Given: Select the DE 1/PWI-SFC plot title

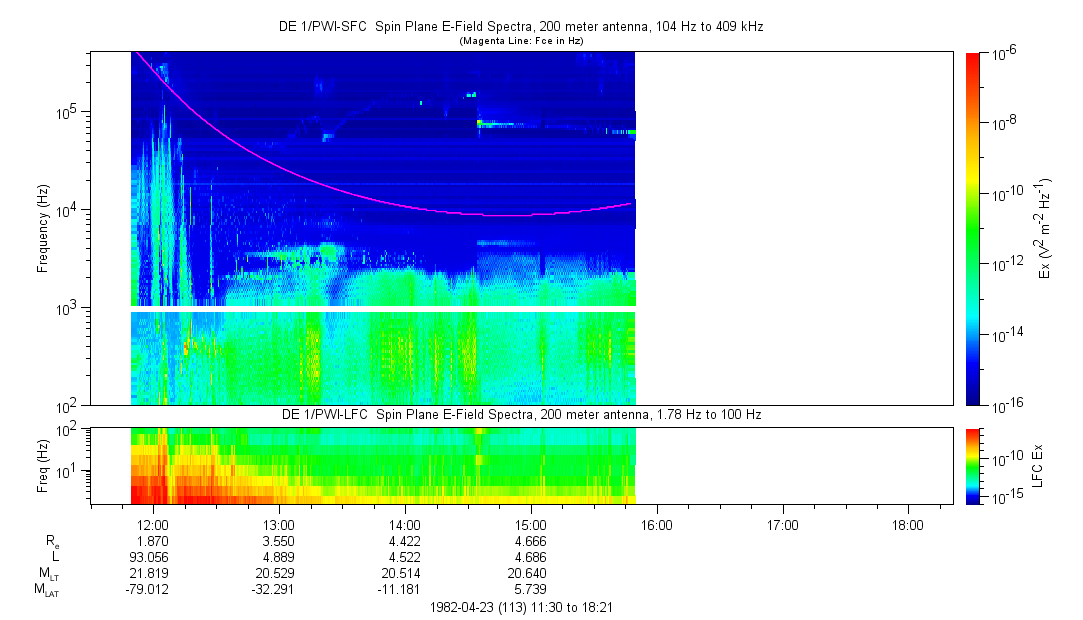Looking at the screenshot, I should [520, 27].
